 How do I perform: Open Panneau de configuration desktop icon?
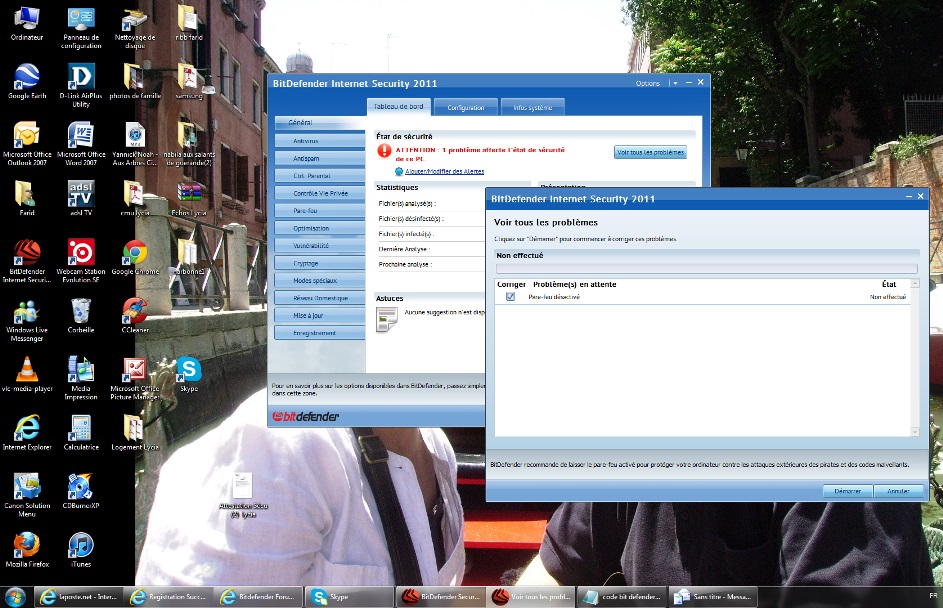coord(81,28)
